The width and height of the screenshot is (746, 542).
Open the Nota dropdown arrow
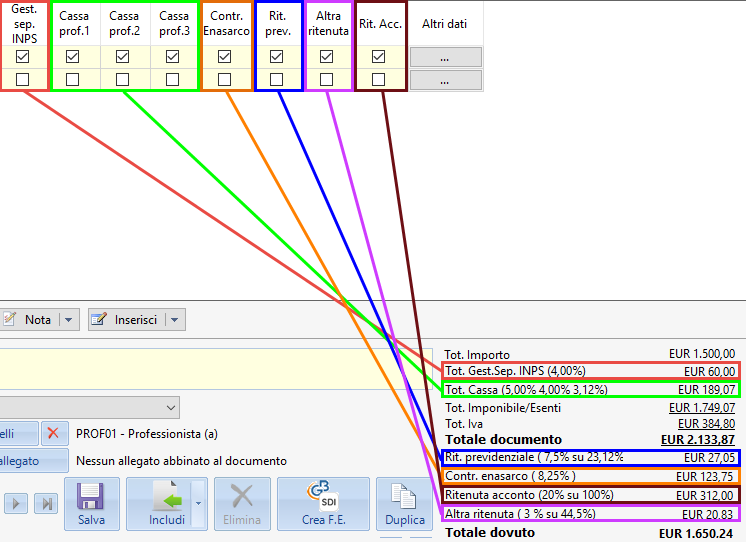(69, 320)
